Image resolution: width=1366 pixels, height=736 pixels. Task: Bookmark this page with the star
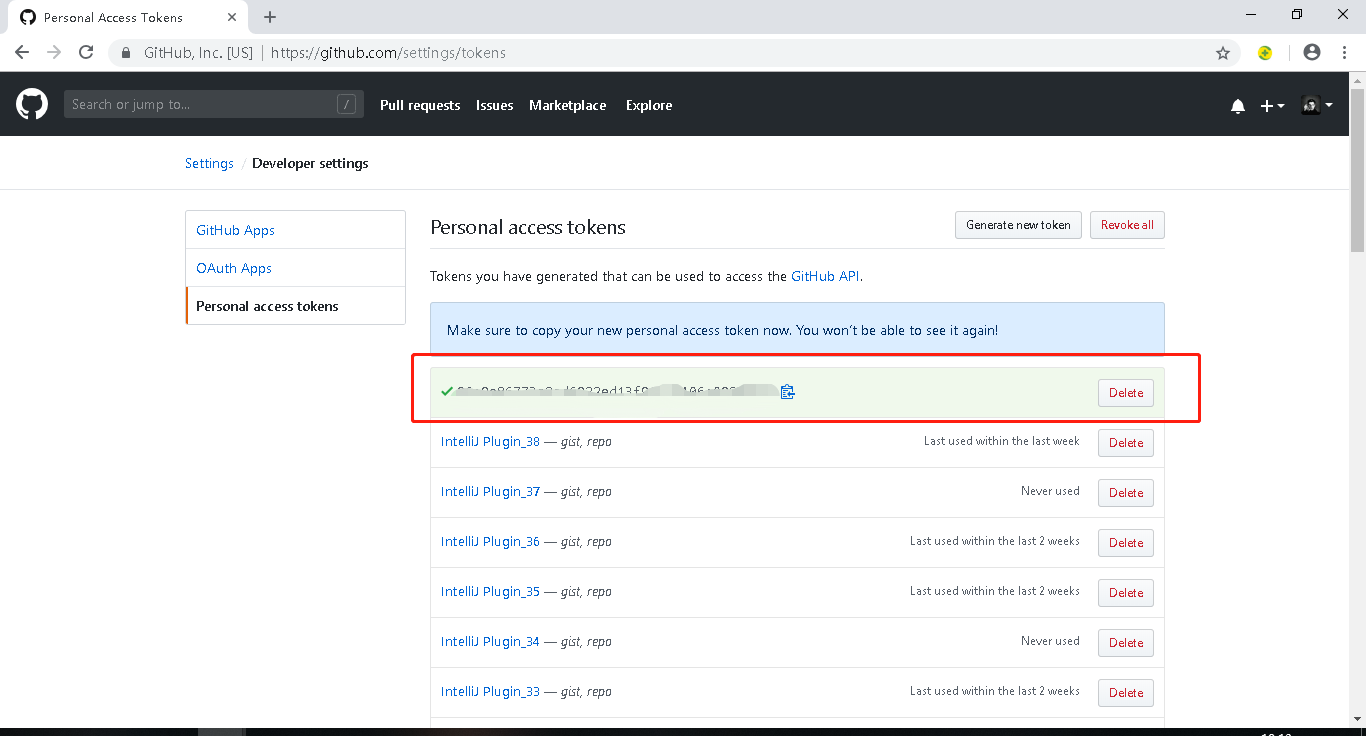(x=1223, y=53)
